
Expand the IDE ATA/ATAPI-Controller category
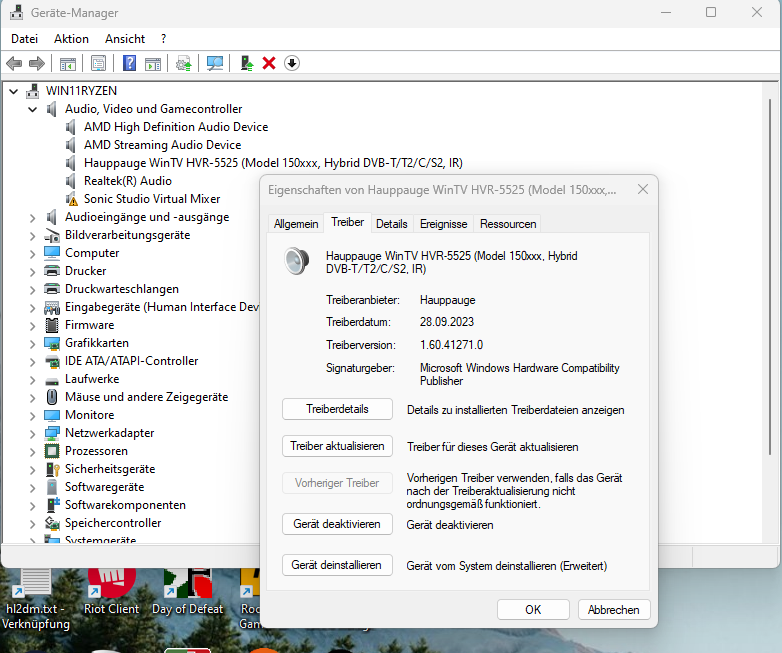(x=33, y=361)
